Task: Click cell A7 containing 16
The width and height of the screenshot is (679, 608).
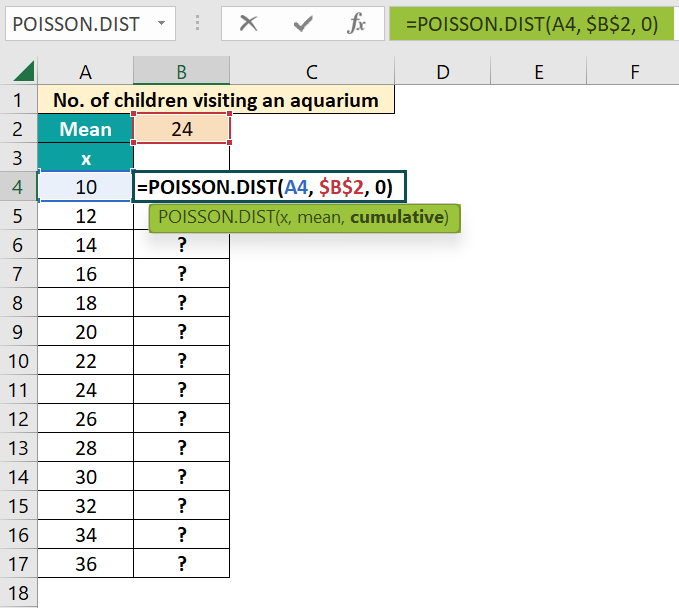Action: (85, 274)
